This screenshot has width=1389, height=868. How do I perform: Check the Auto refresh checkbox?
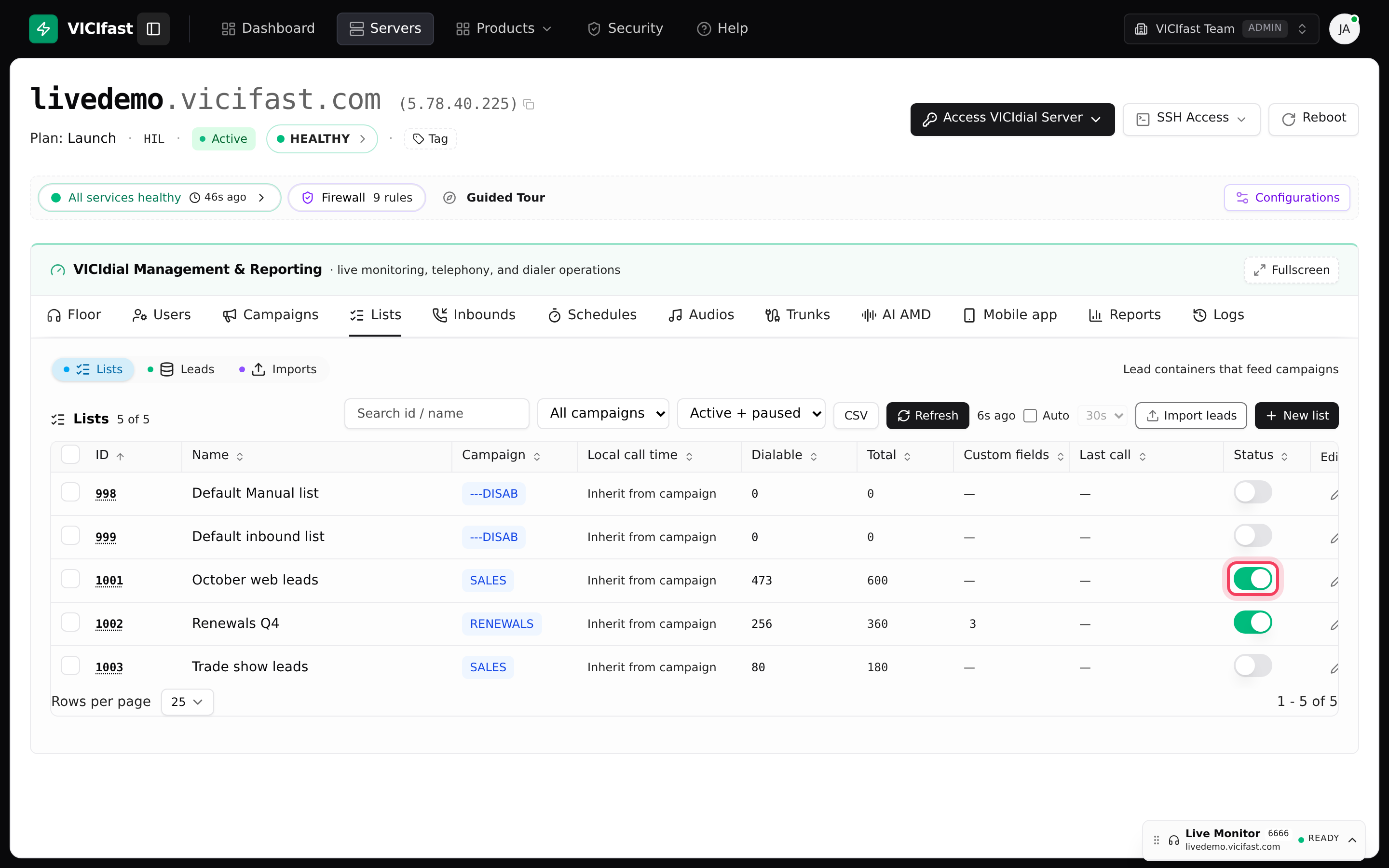coord(1030,416)
